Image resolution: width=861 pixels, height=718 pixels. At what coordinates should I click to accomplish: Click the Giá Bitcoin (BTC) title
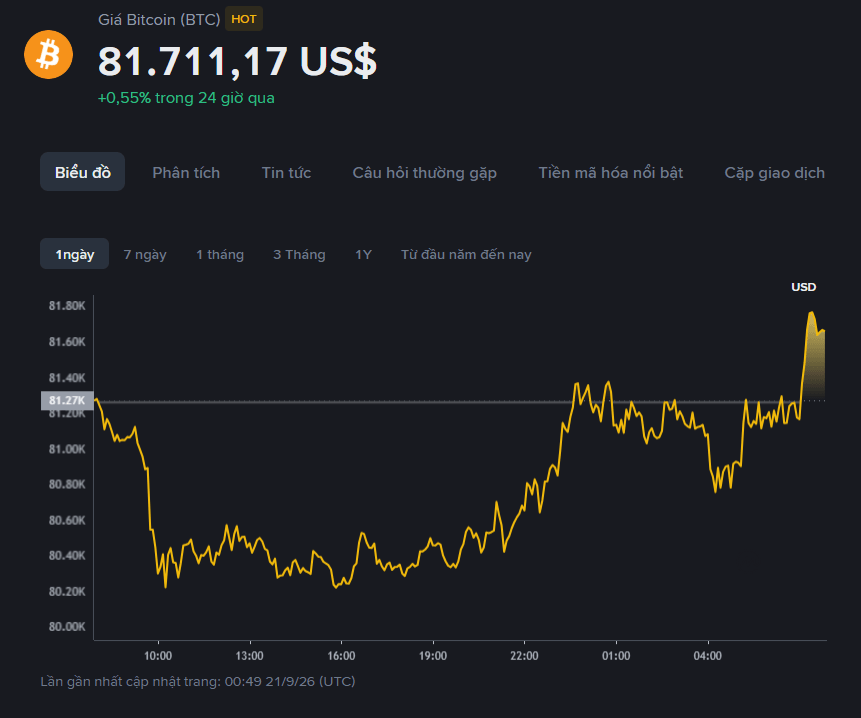(159, 19)
